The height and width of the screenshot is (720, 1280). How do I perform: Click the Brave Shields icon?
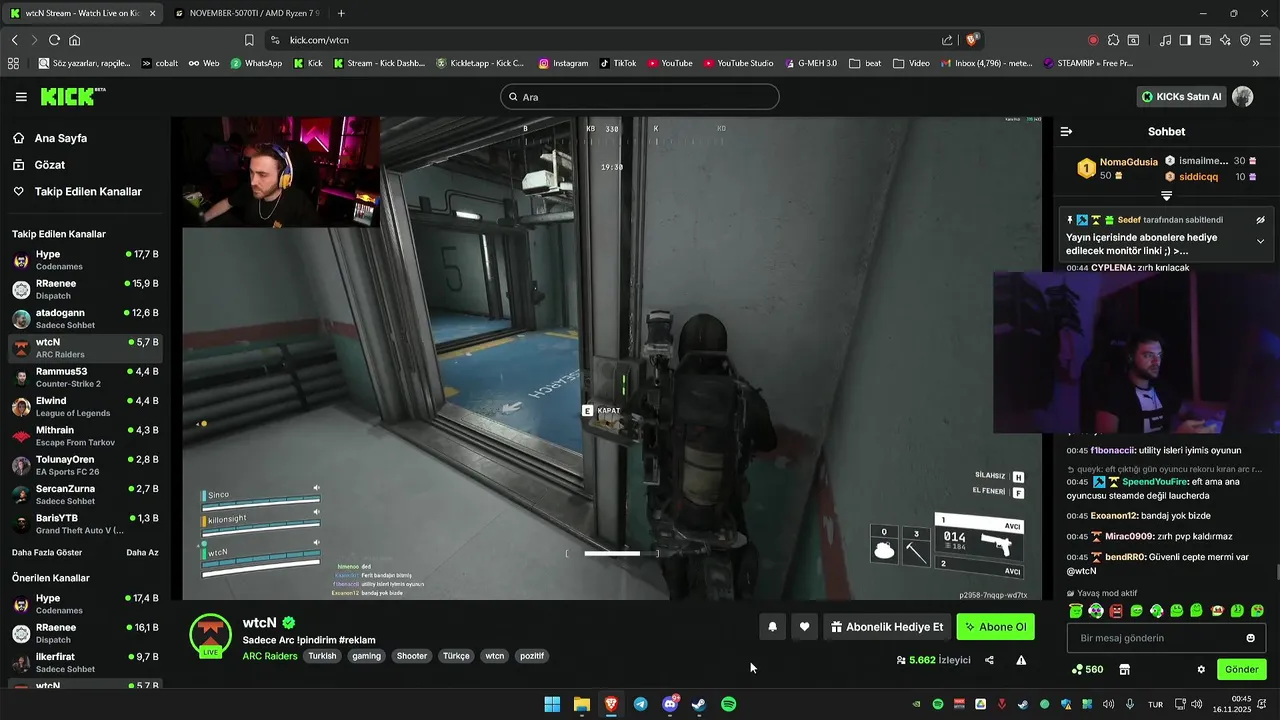point(971,40)
